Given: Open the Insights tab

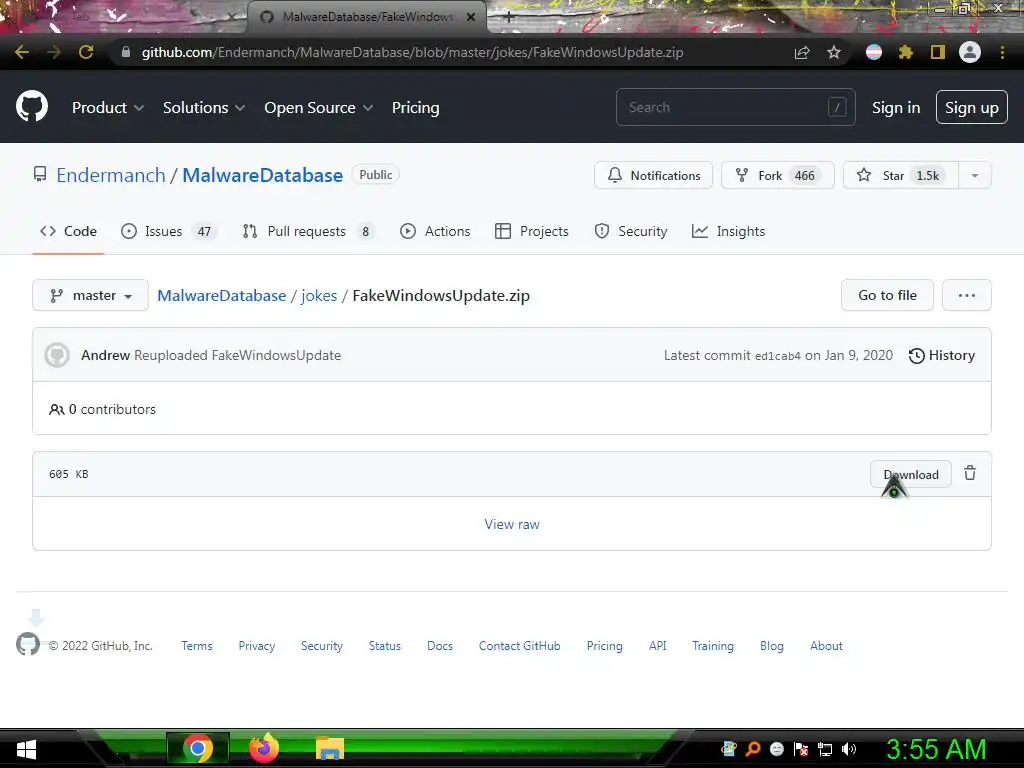Looking at the screenshot, I should click(728, 231).
